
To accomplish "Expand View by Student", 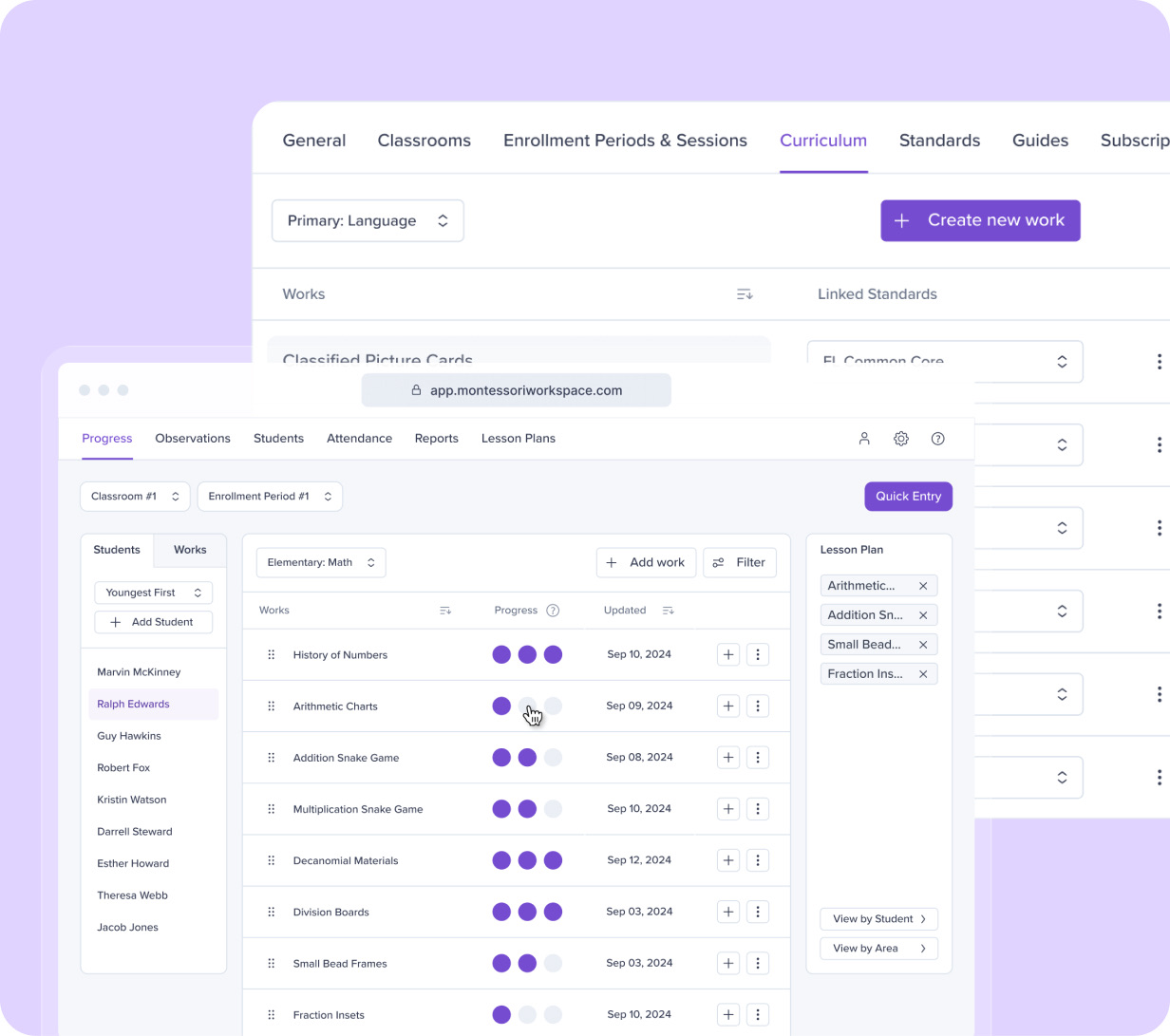I will tap(878, 919).
